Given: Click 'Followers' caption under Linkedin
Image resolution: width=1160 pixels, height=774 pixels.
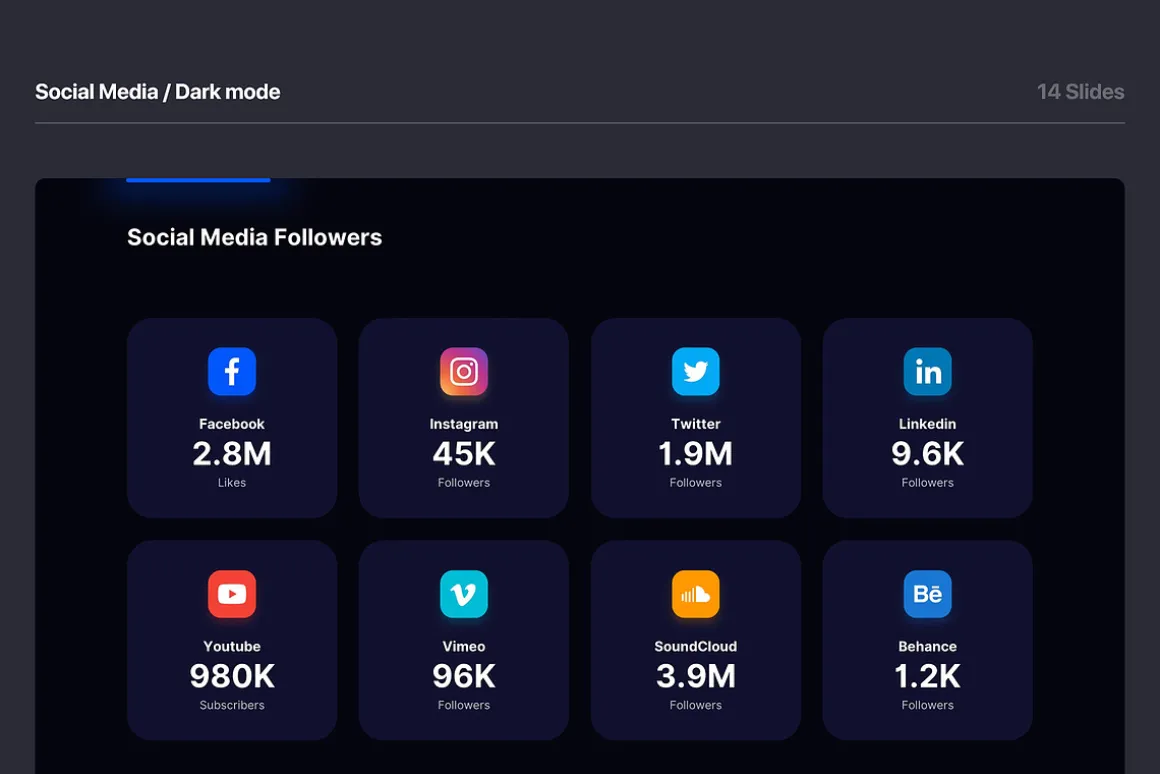Looking at the screenshot, I should click(x=928, y=482).
